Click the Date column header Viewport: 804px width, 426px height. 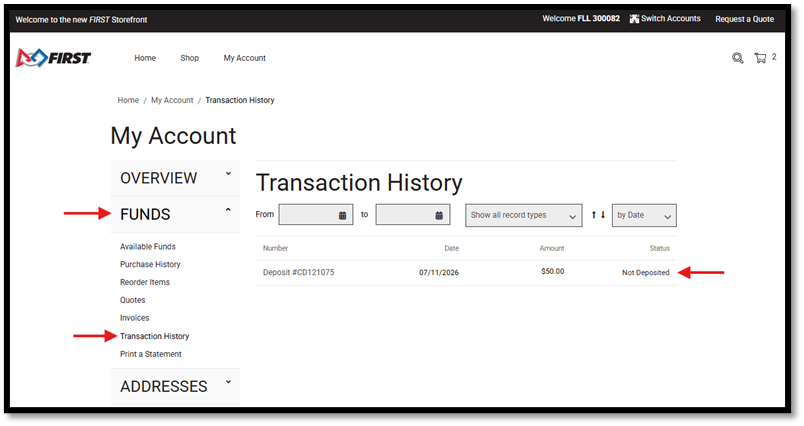tap(452, 248)
